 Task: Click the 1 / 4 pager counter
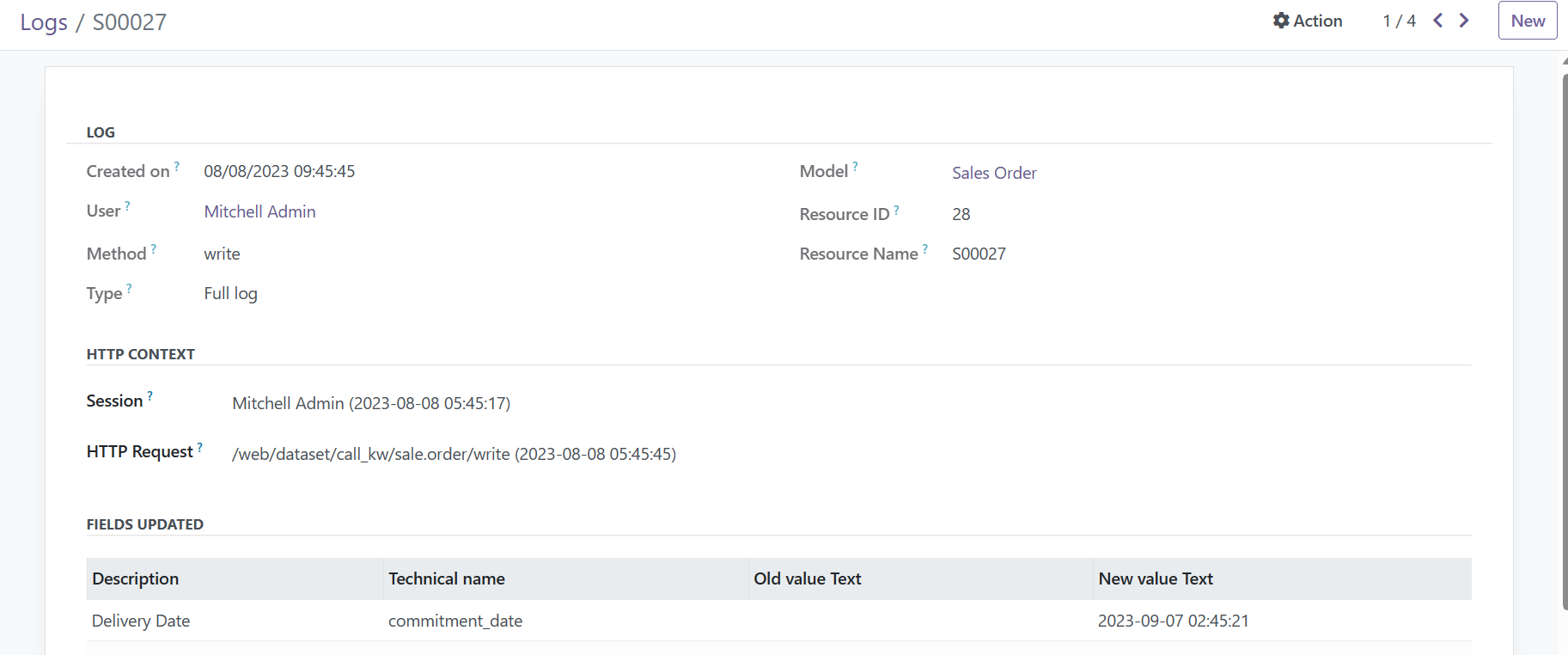tap(1399, 21)
